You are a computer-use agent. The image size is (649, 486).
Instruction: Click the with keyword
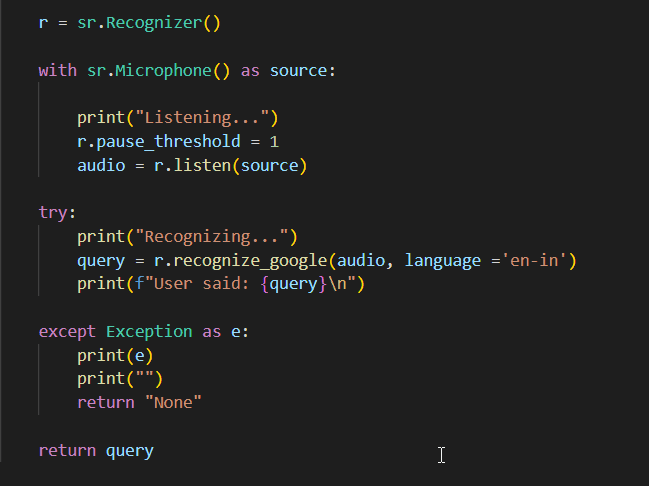57,70
